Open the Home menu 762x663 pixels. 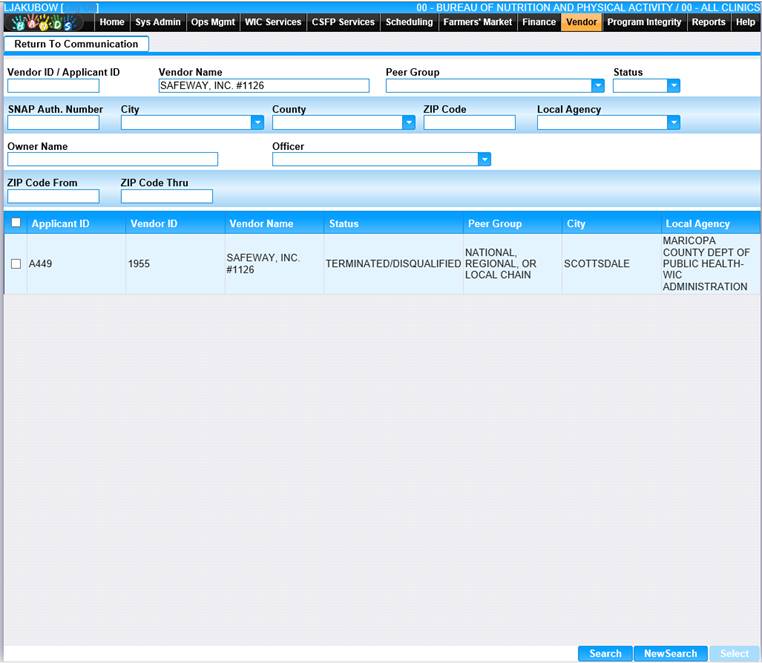click(112, 22)
